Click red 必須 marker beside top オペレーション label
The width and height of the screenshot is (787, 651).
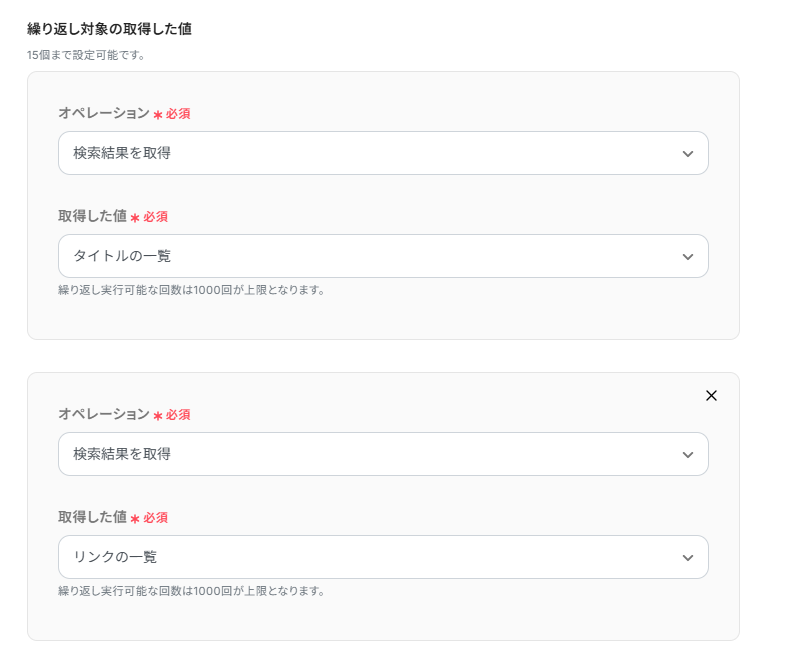177,114
